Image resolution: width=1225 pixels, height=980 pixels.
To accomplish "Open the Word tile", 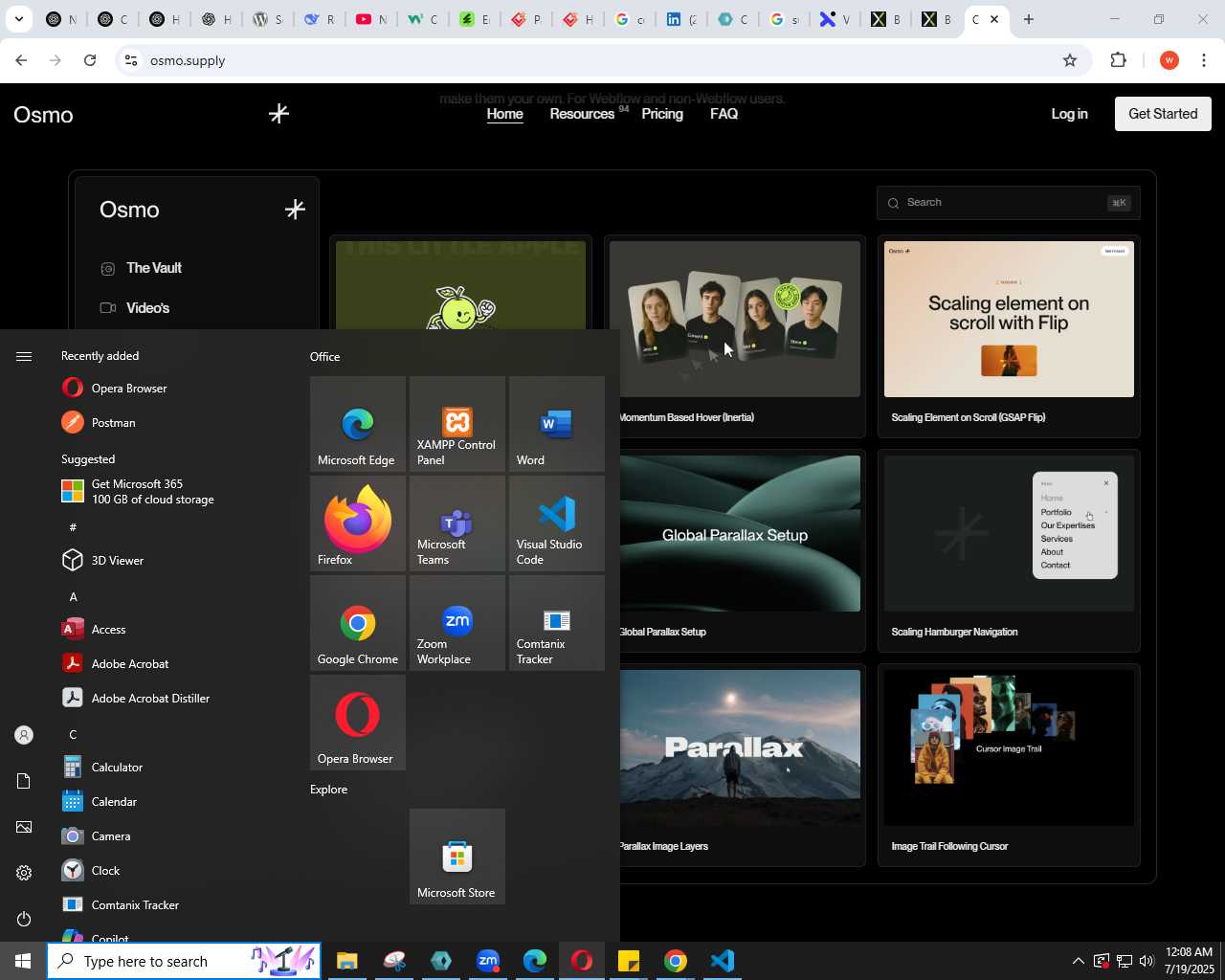I will click(557, 424).
